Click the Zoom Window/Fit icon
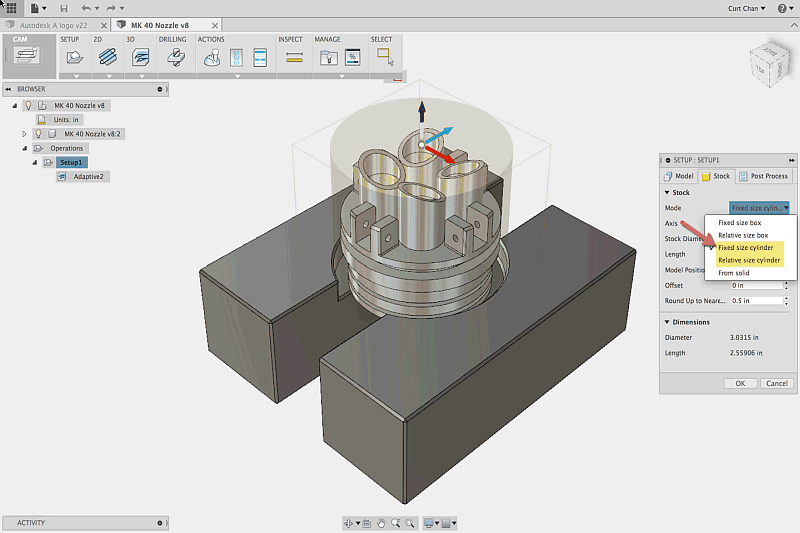This screenshot has height=533, width=800. pyautogui.click(x=410, y=523)
